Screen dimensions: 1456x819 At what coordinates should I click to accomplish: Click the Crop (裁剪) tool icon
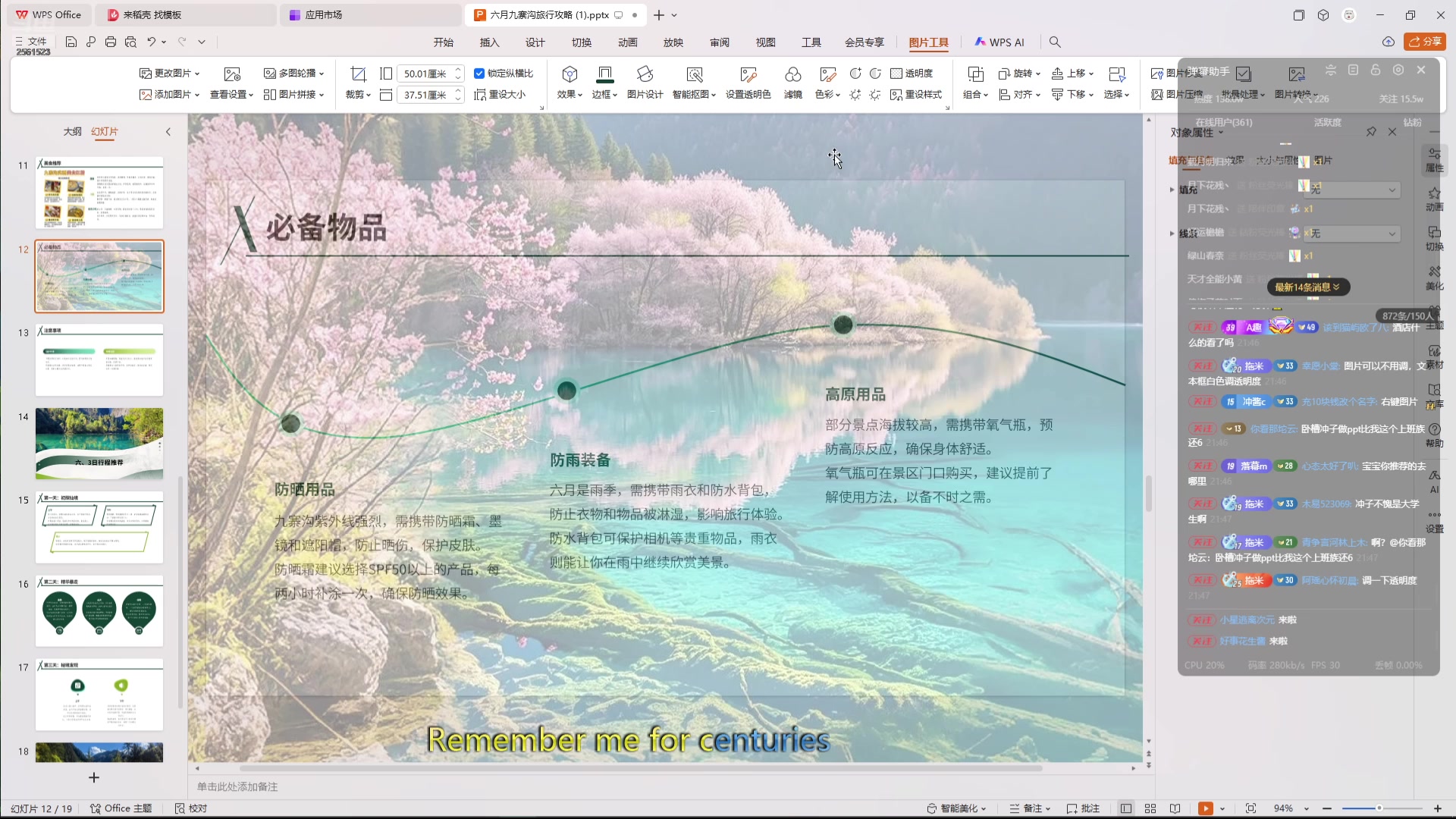(358, 74)
